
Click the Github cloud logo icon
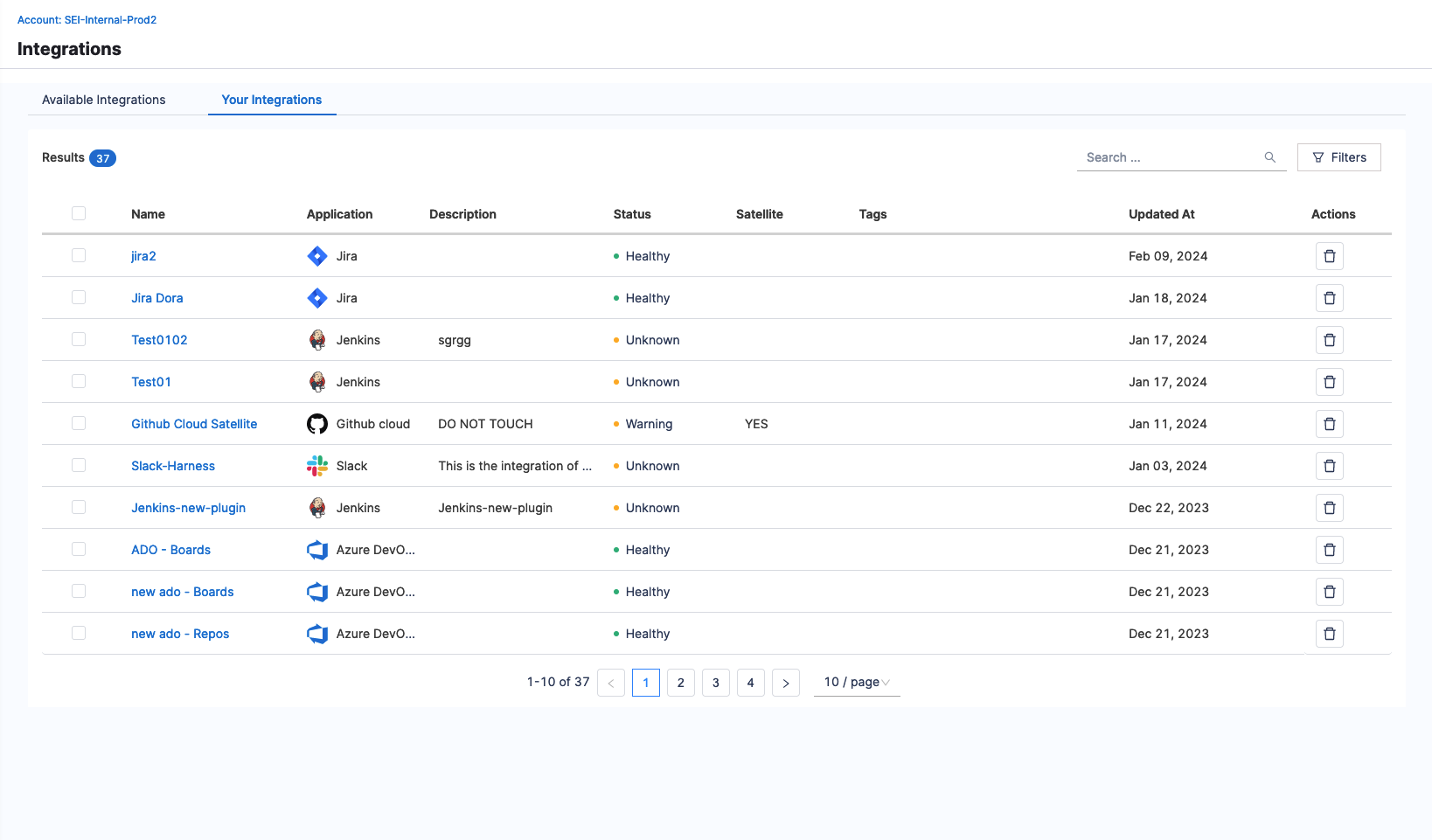click(317, 424)
